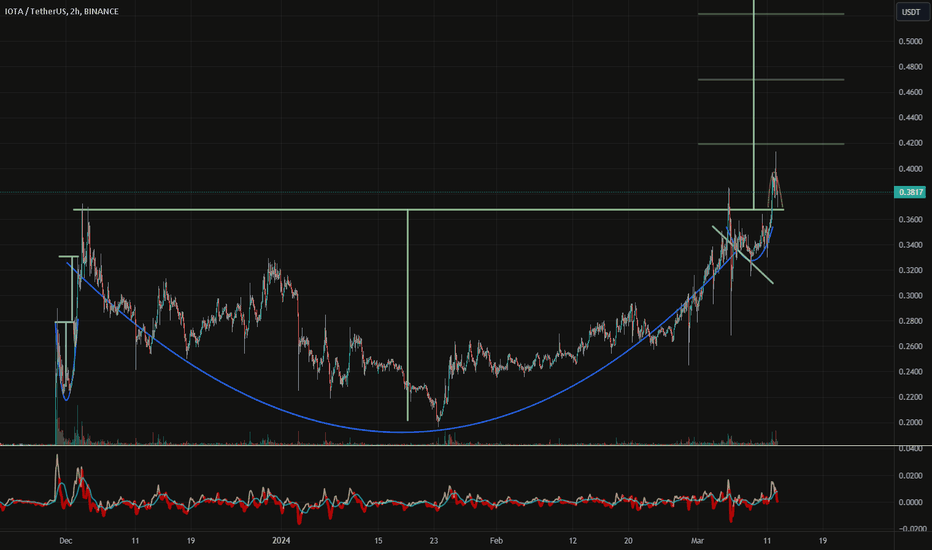This screenshot has height=550, width=932.
Task: Open the USDT currency selector button
Action: click(911, 12)
